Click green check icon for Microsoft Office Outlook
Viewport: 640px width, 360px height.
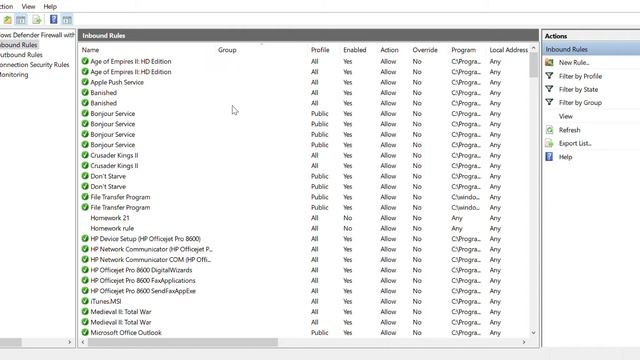85,333
